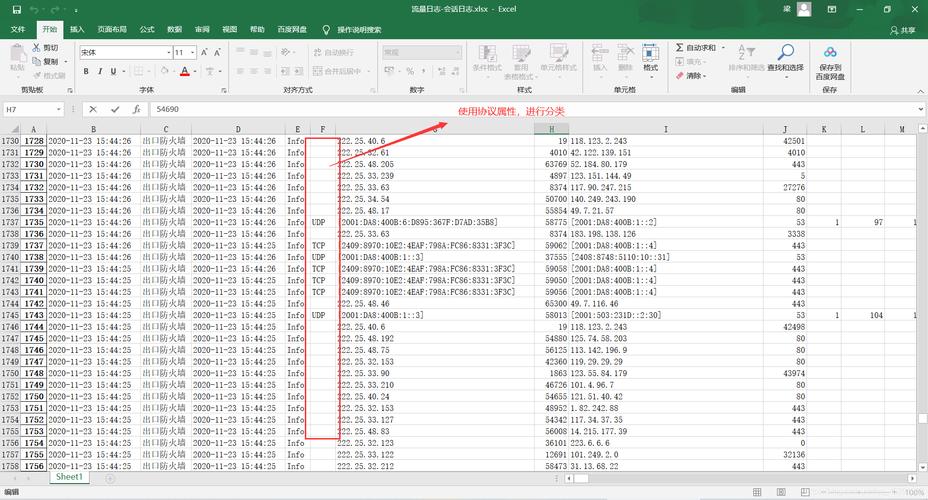The height and width of the screenshot is (500, 928).
Task: Click the Redo arrow icon
Action: coord(55,9)
